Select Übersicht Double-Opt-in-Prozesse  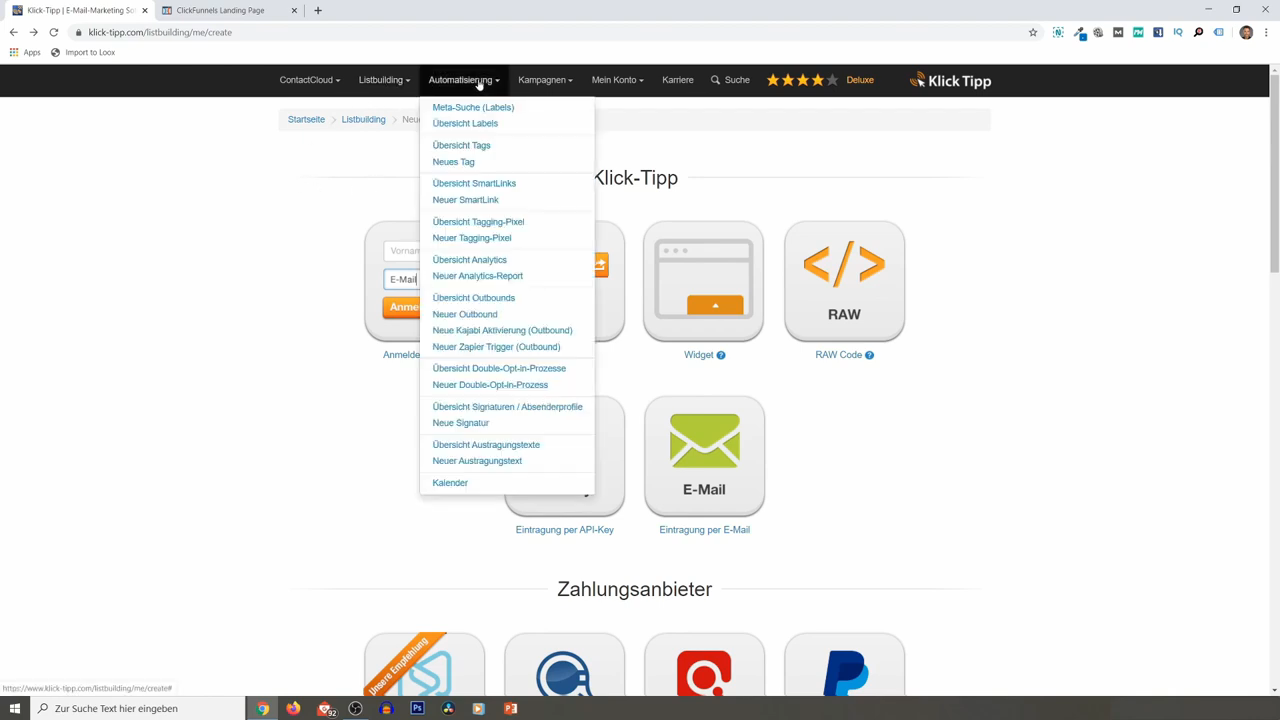(x=499, y=368)
